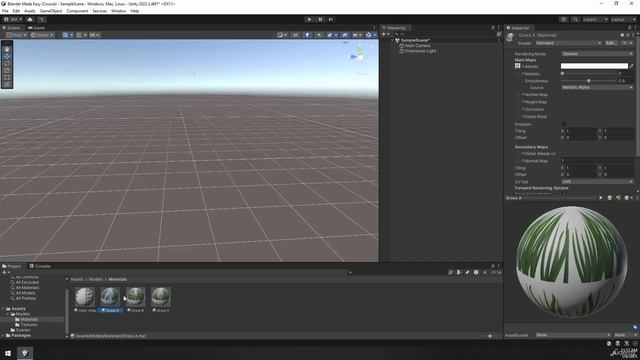Click the Play button
The width and height of the screenshot is (640, 360).
point(309,19)
